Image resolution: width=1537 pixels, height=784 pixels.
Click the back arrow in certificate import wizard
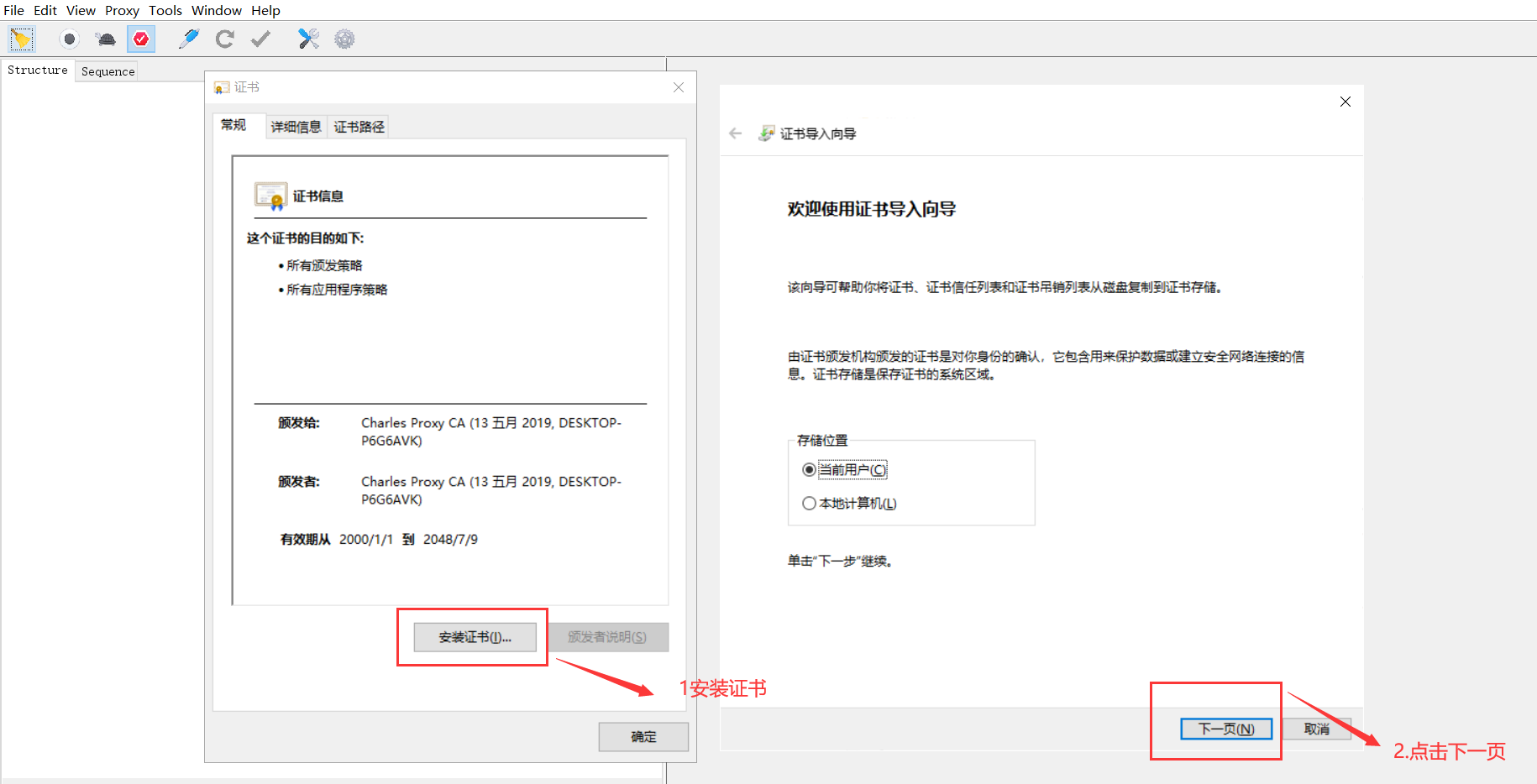coord(736,133)
